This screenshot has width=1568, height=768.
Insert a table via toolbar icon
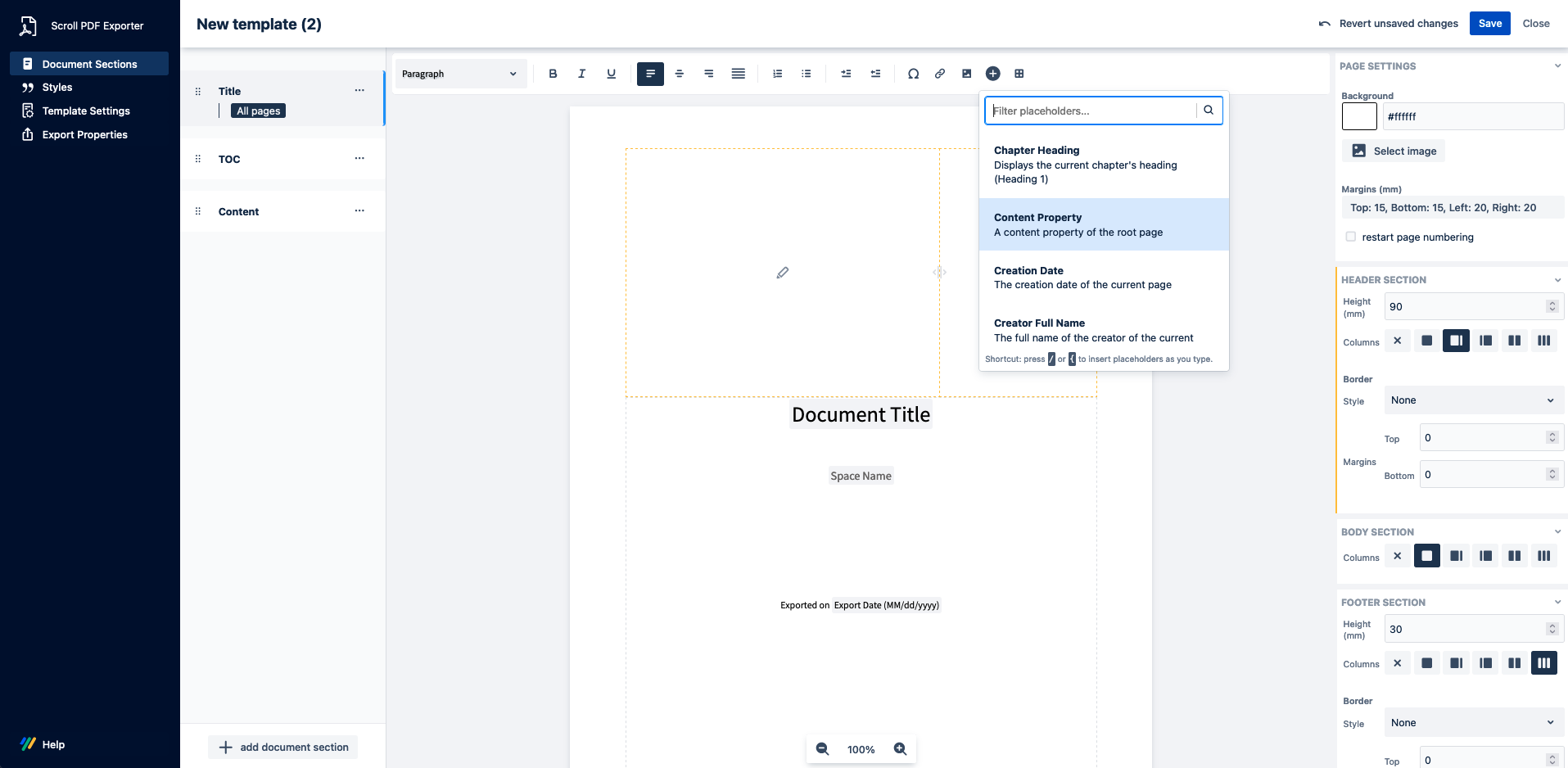(x=1019, y=74)
